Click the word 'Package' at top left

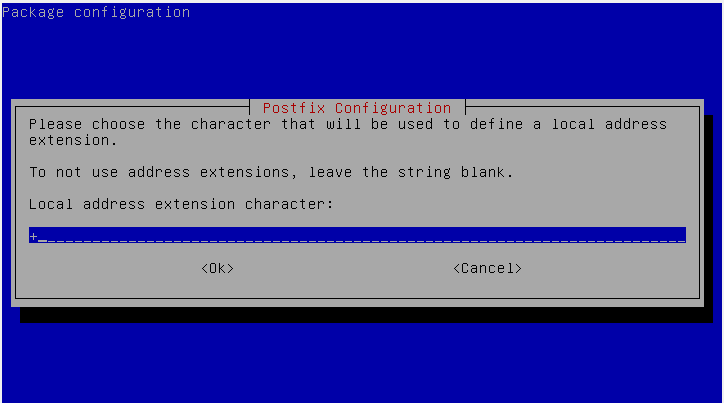tap(33, 12)
